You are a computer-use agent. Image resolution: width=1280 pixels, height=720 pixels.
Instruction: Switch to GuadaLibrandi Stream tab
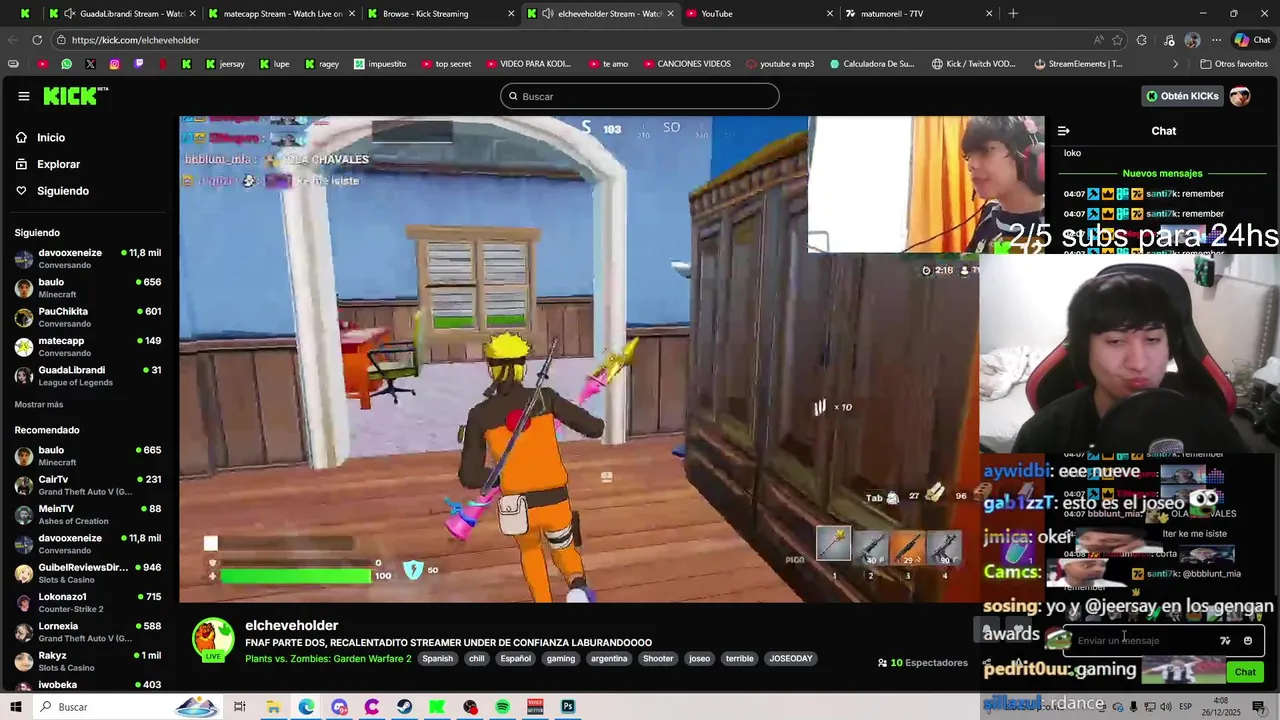point(123,14)
